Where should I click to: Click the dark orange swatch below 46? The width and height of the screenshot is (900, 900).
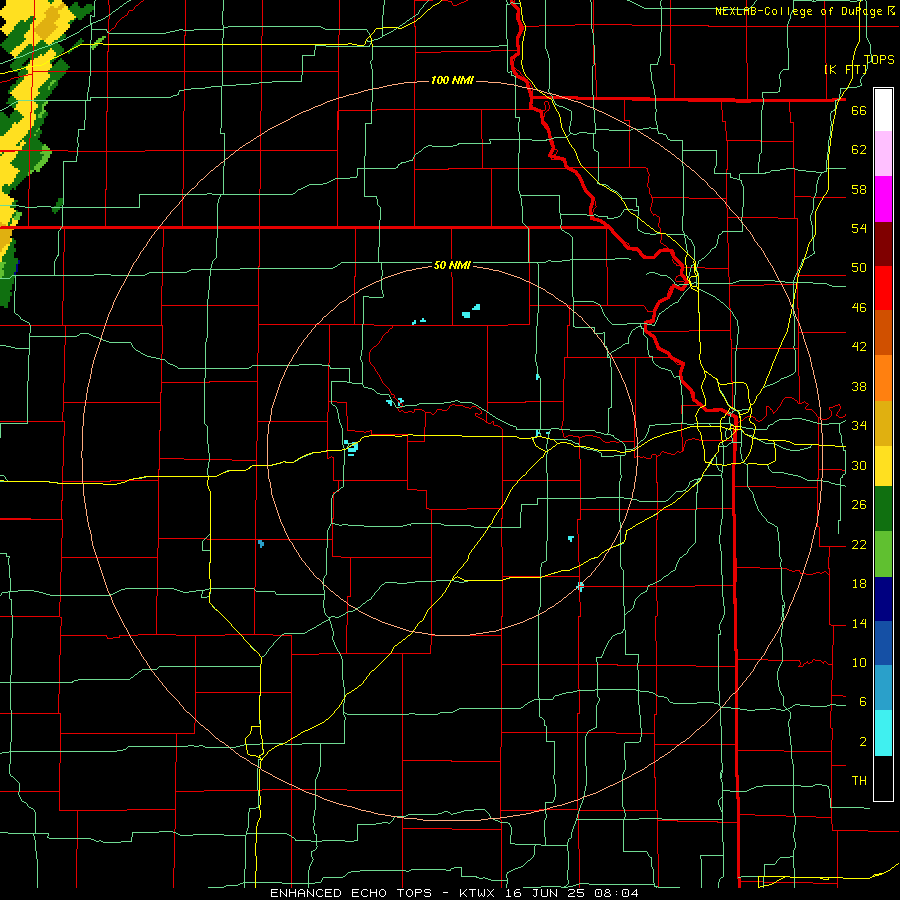pos(883,333)
